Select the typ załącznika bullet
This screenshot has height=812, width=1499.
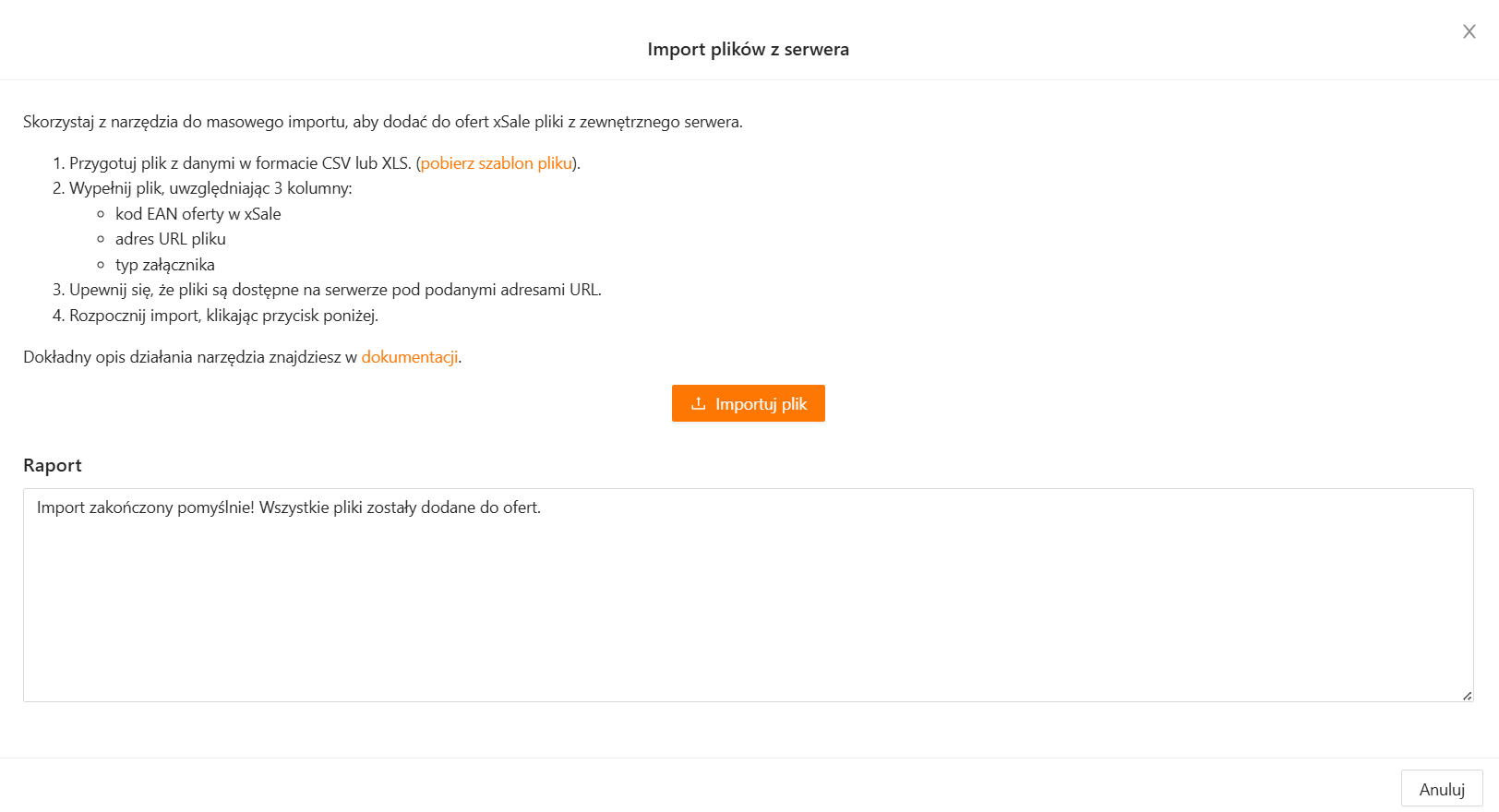(165, 265)
